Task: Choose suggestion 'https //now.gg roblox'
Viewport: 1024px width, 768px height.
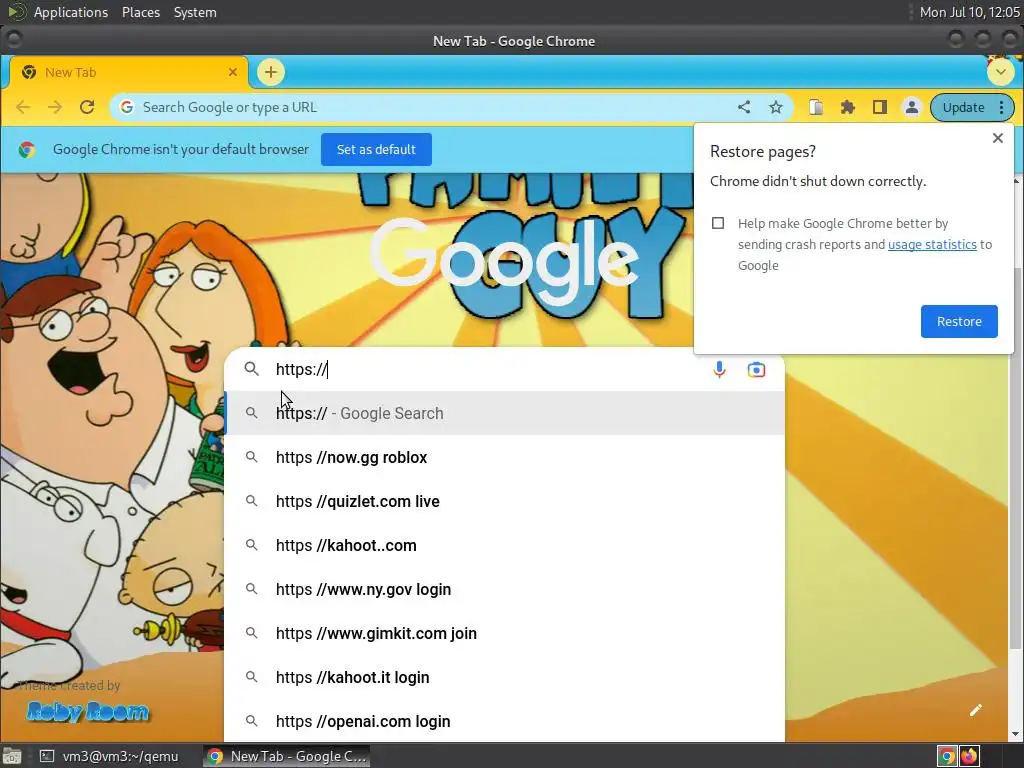Action: 504,457
